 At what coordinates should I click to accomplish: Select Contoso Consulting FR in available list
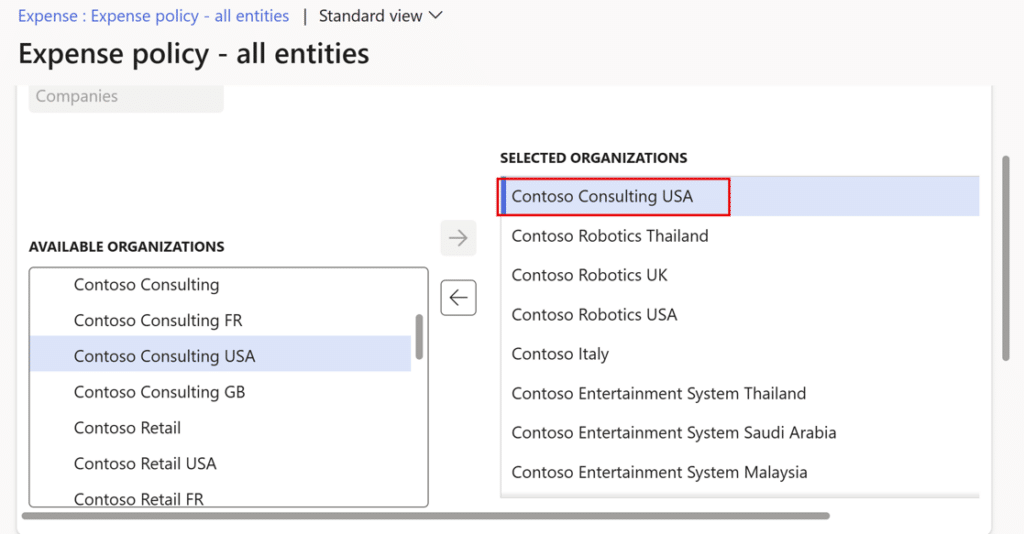pos(158,321)
